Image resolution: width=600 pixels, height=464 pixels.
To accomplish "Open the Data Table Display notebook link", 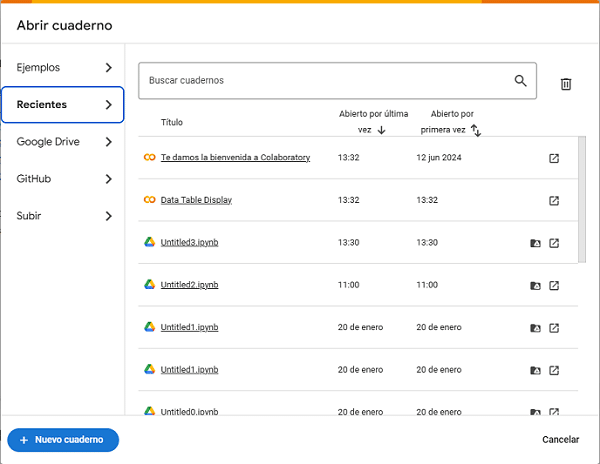I will click(x=196, y=200).
